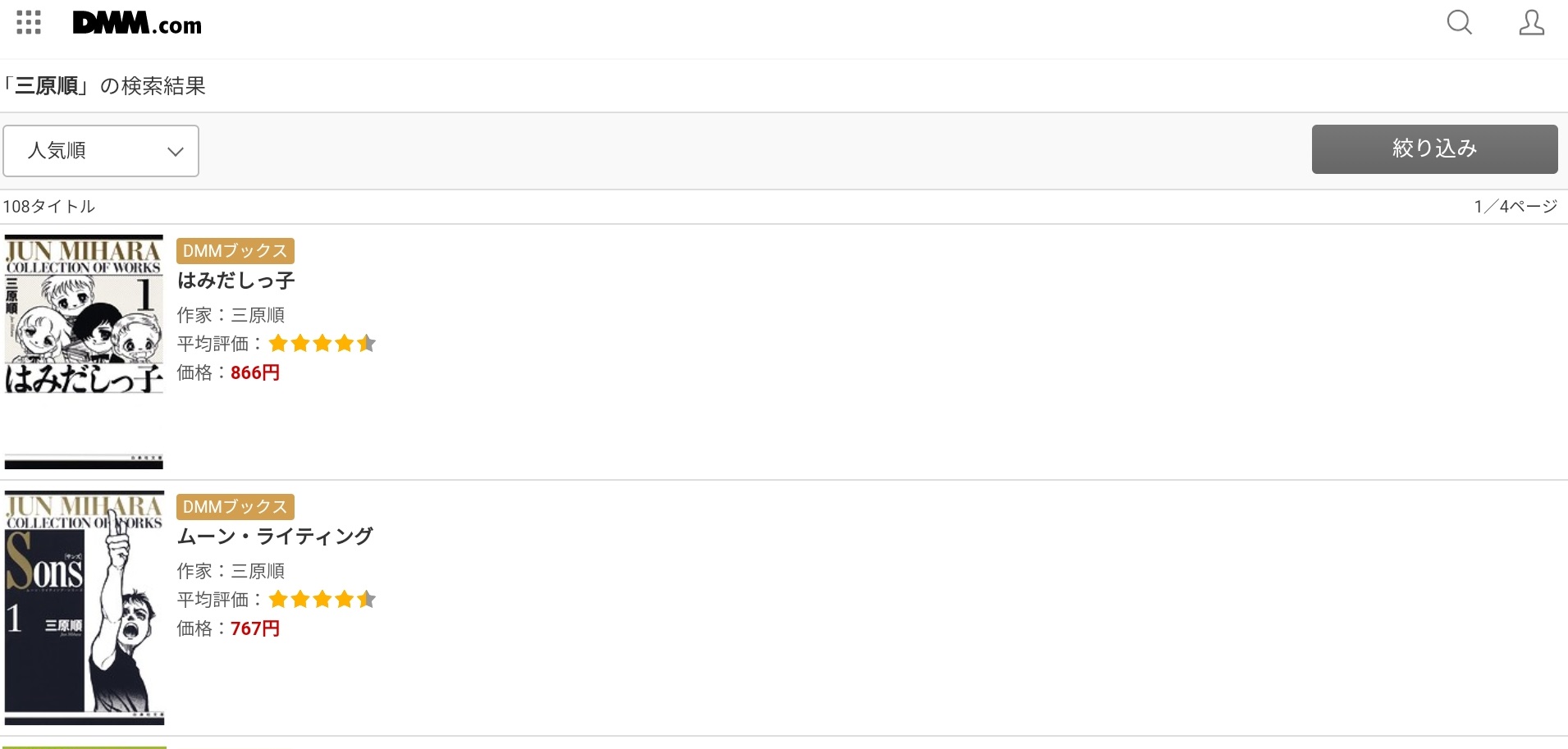
Task: Open the app grid menu
Action: point(28,22)
